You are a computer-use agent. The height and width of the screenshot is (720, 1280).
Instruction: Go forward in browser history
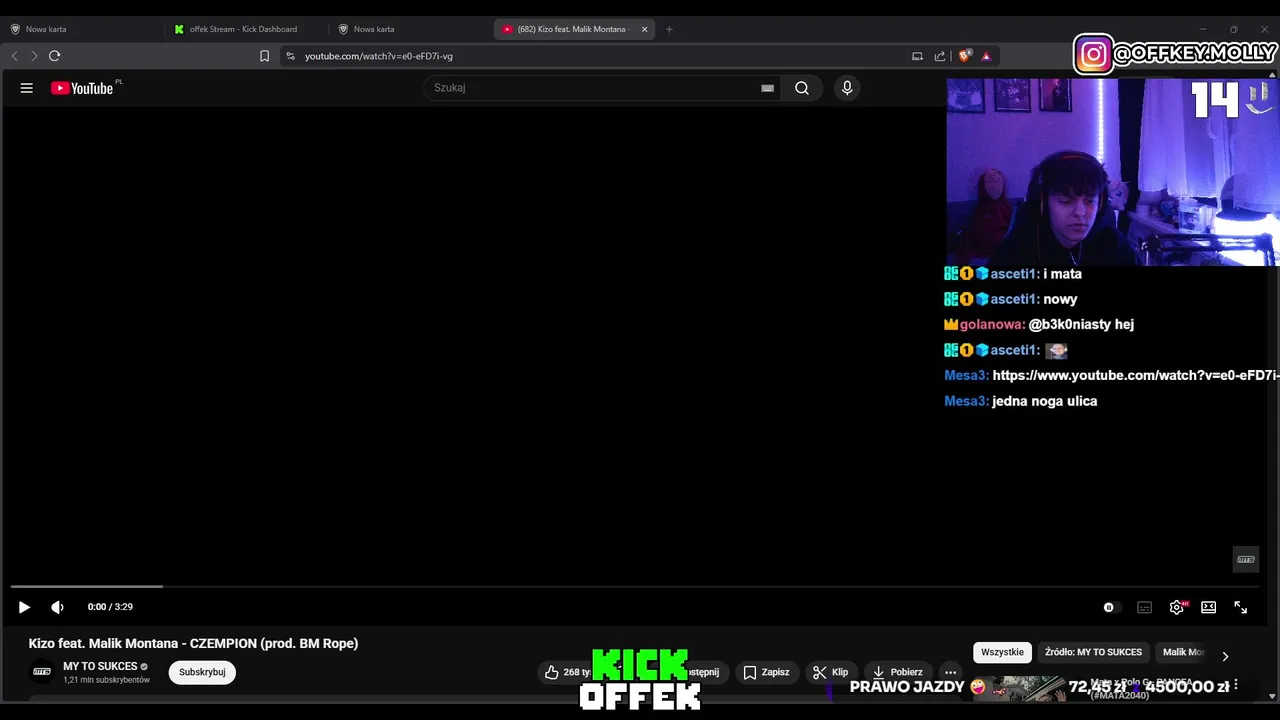[34, 56]
